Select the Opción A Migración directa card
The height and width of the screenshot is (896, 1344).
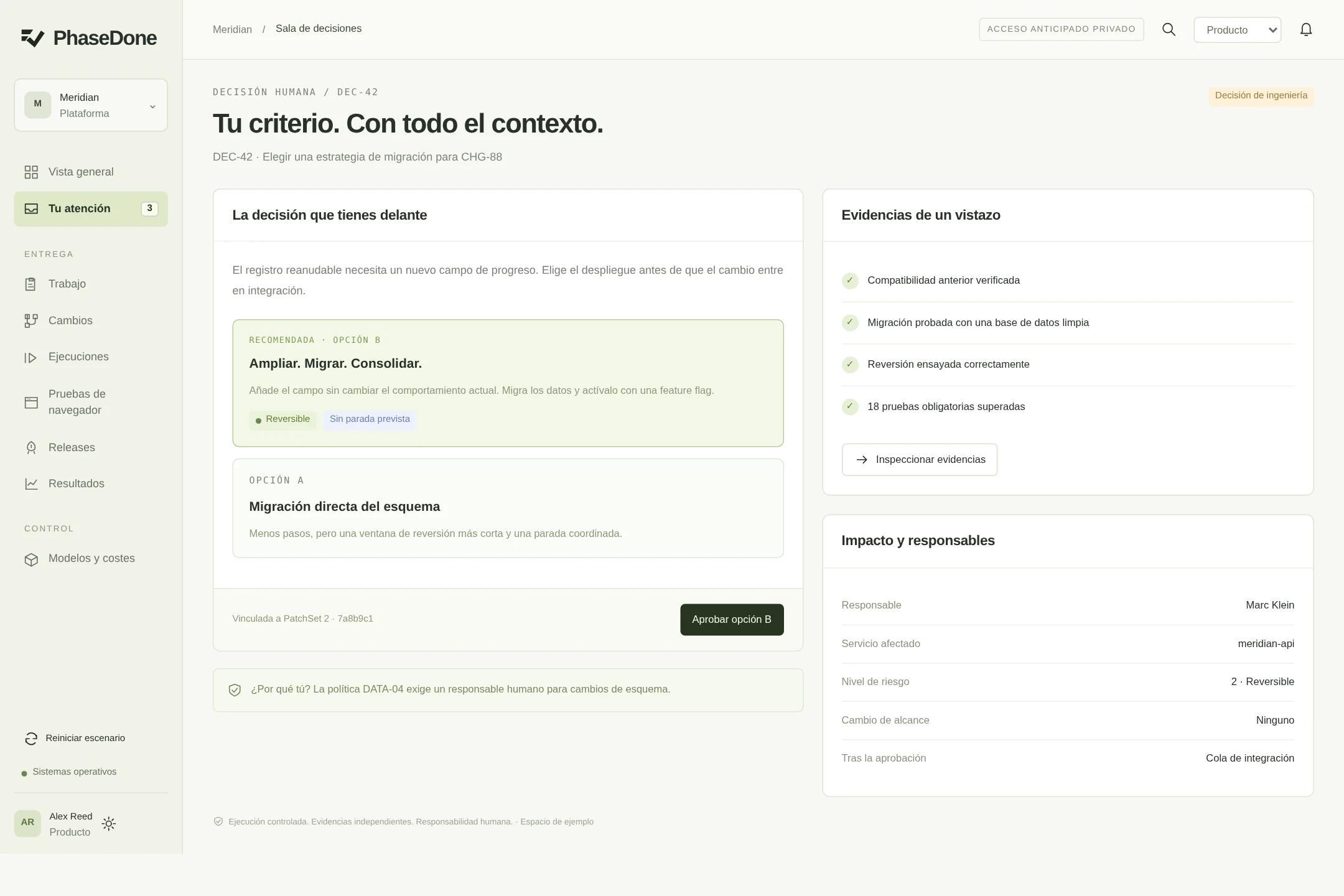pos(508,508)
